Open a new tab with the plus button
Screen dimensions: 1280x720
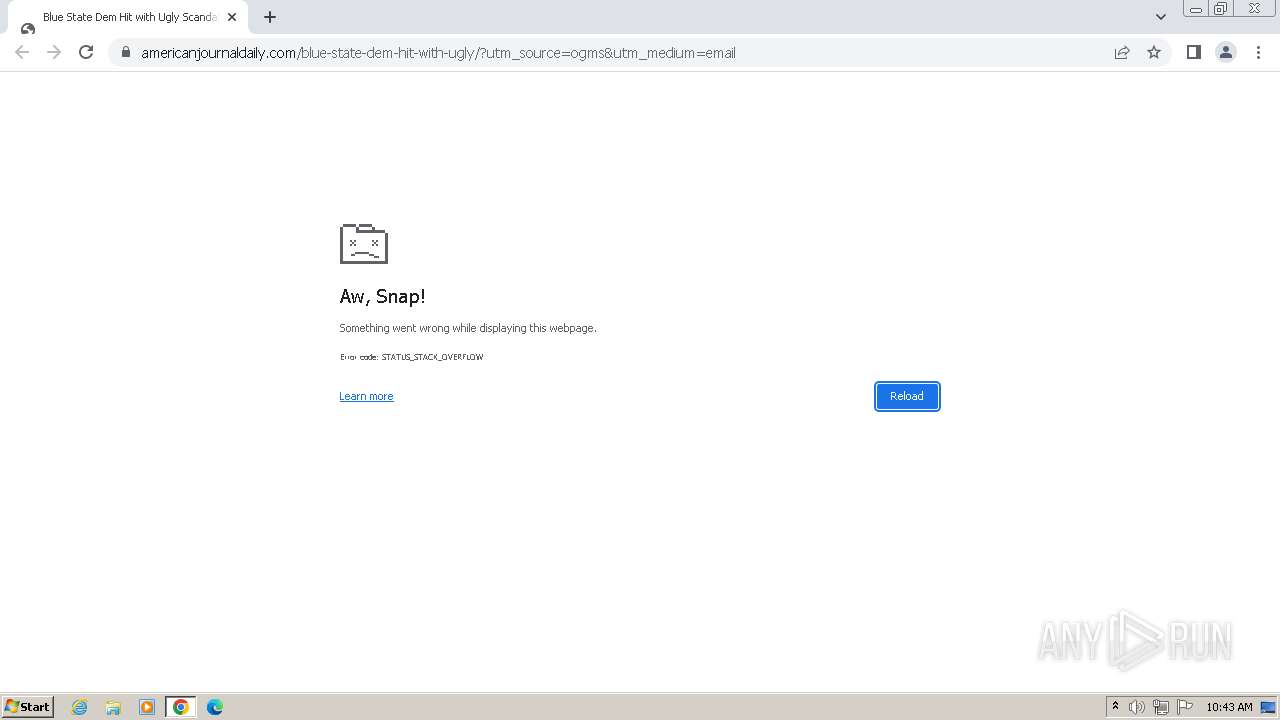270,17
